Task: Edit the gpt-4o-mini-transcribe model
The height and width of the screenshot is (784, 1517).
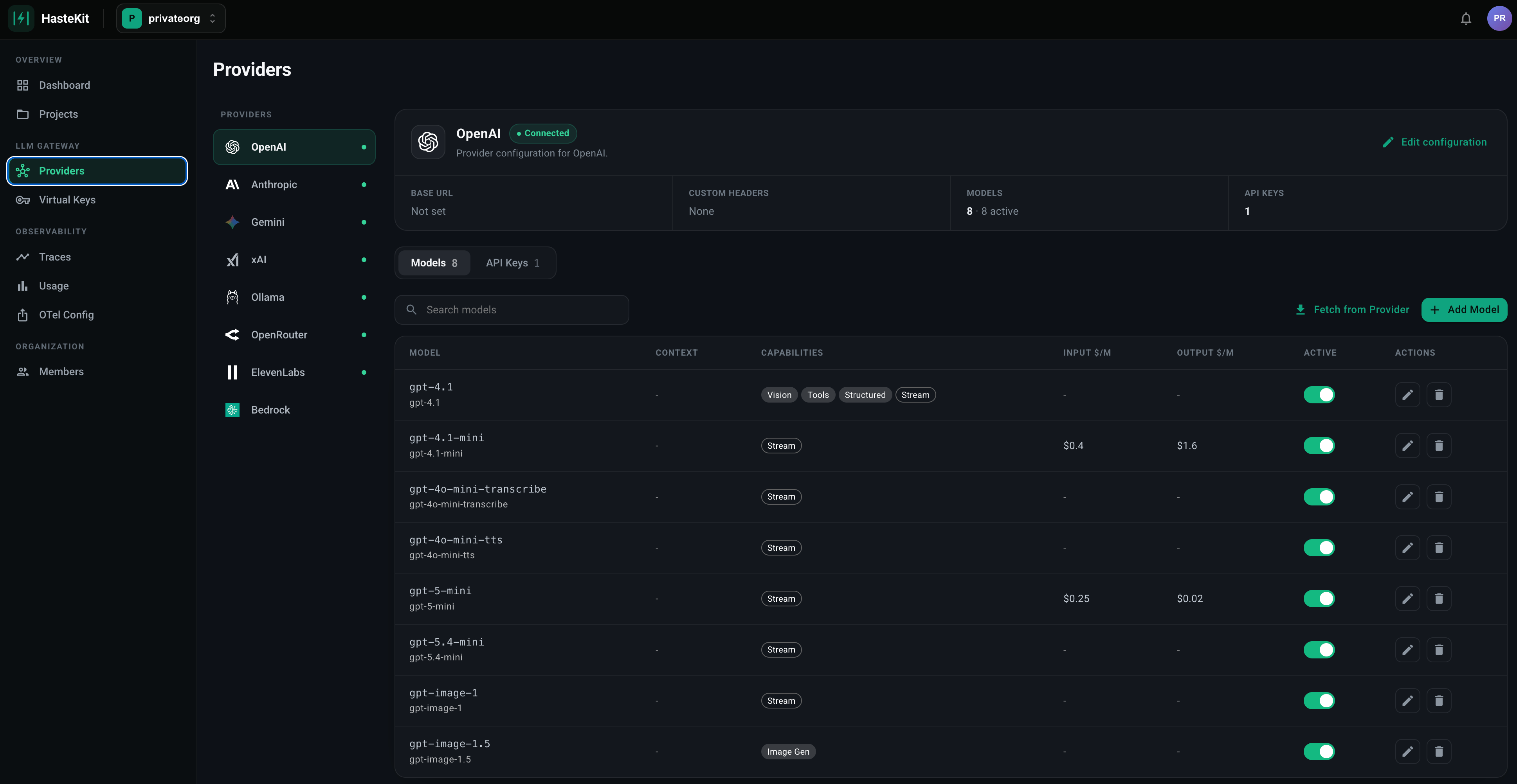Action: [x=1407, y=497]
